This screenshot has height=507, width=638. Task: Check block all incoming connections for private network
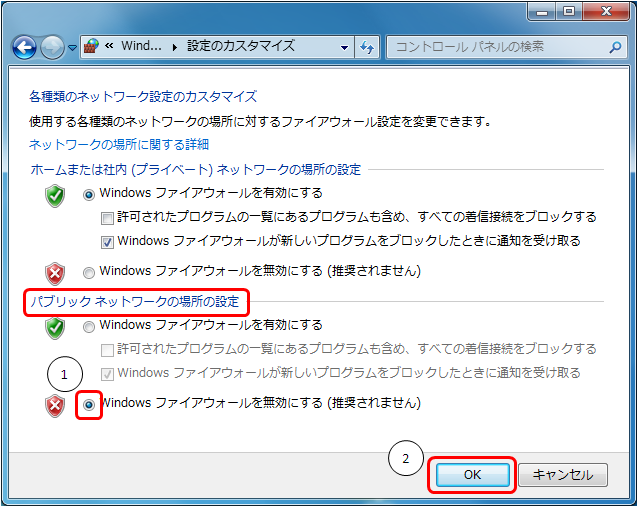tap(107, 219)
